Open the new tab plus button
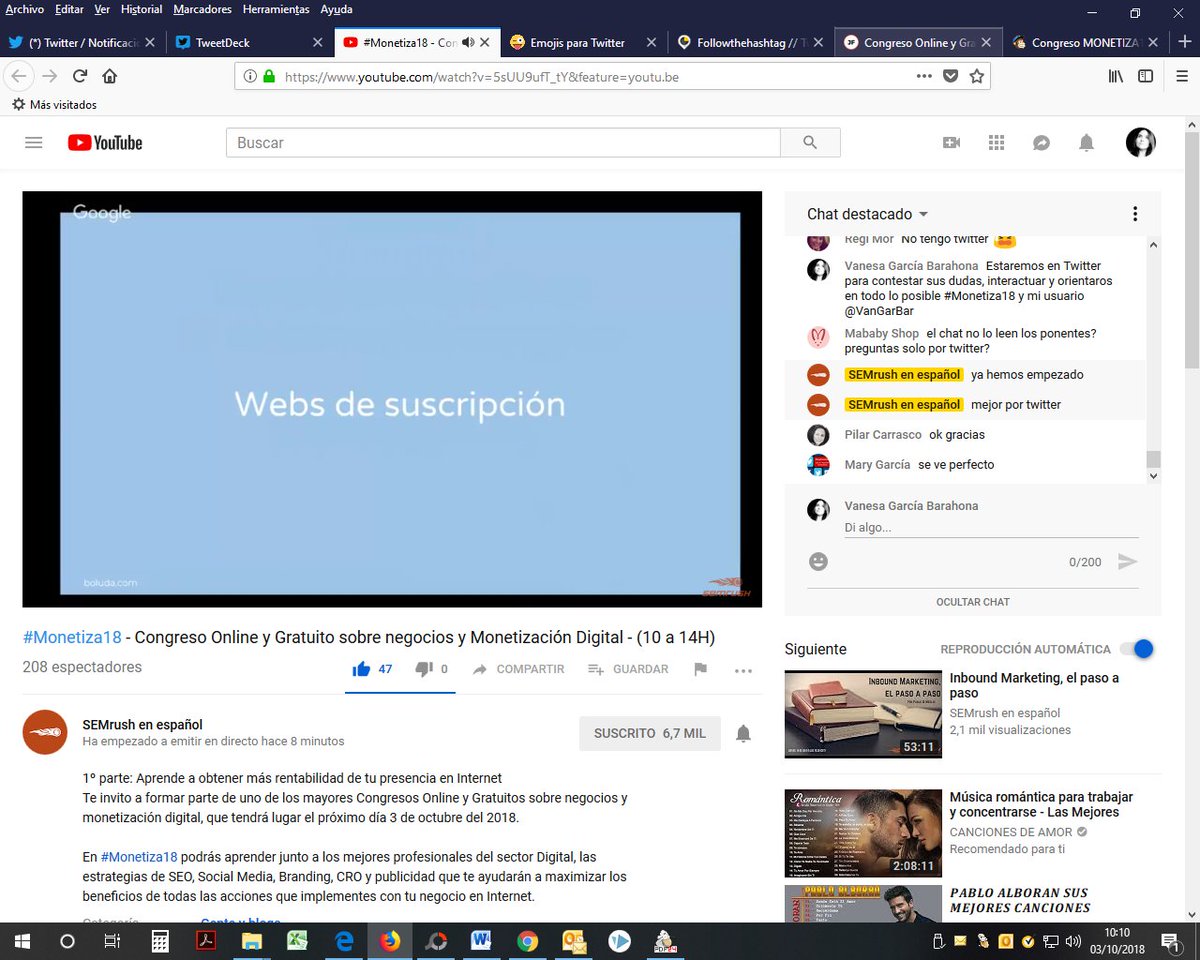 pos(1184,42)
